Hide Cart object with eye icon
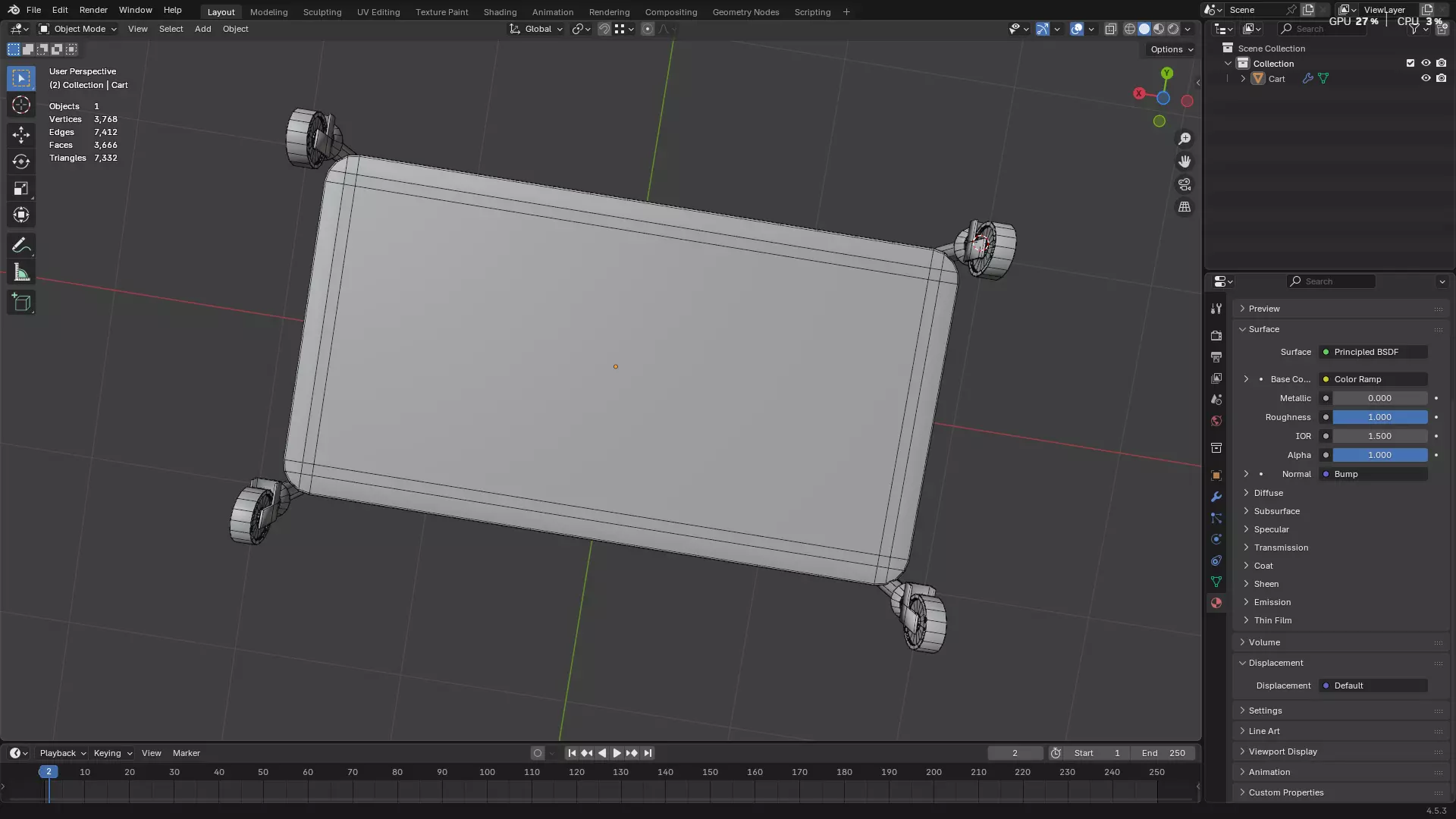The image size is (1456, 819). click(x=1426, y=78)
